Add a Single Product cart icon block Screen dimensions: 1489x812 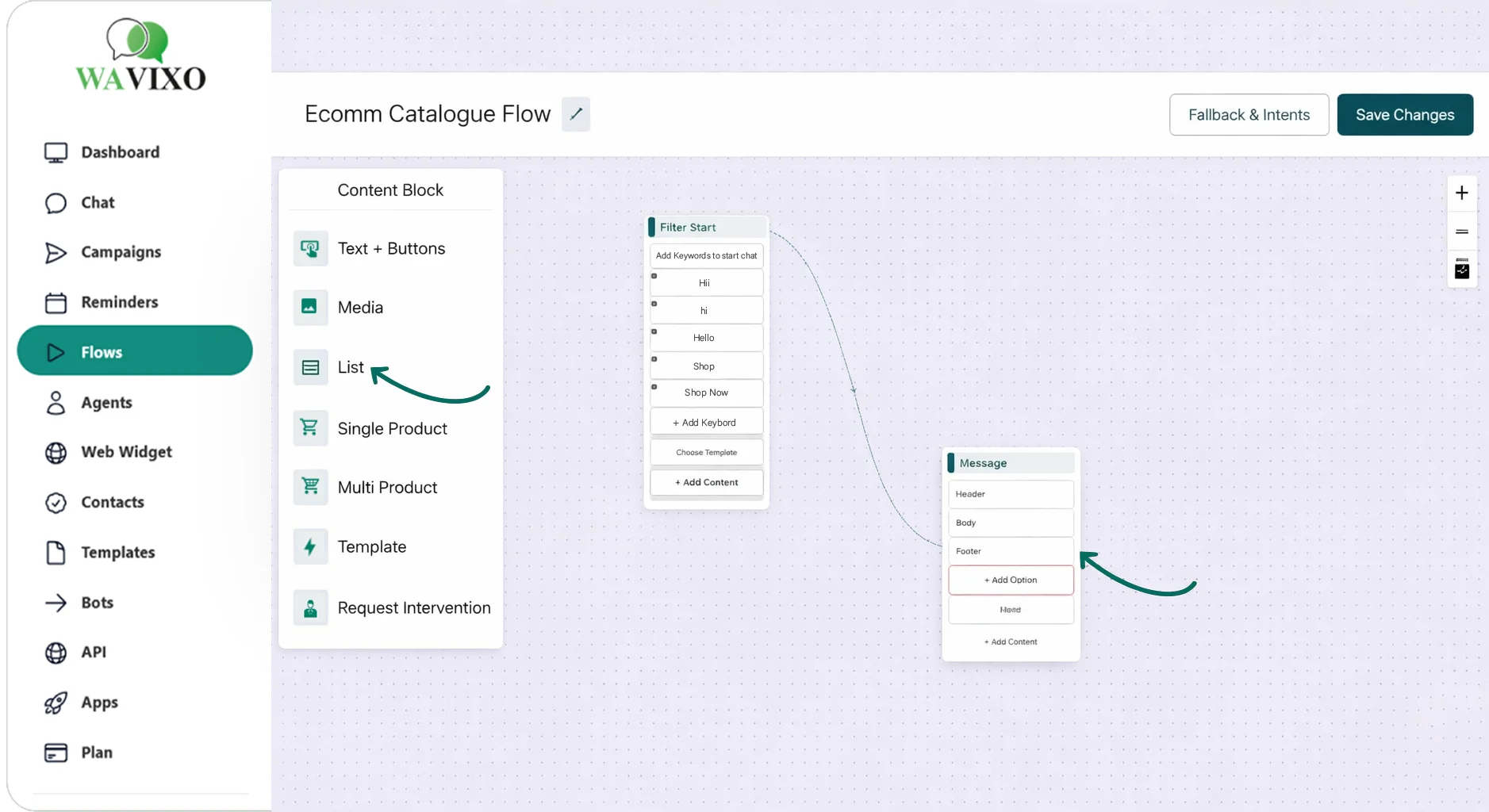pyautogui.click(x=310, y=428)
